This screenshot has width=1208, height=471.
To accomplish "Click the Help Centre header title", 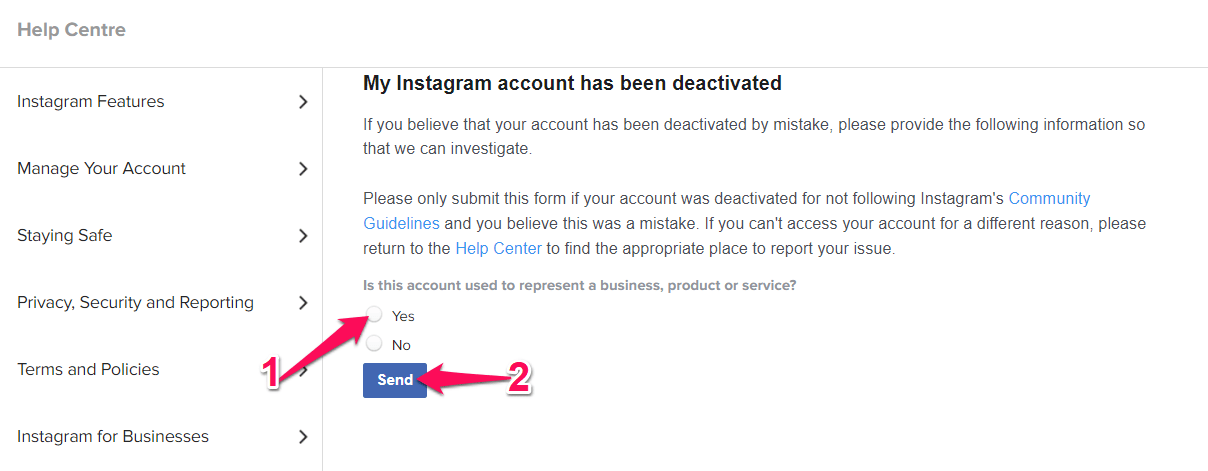I will point(71,30).
